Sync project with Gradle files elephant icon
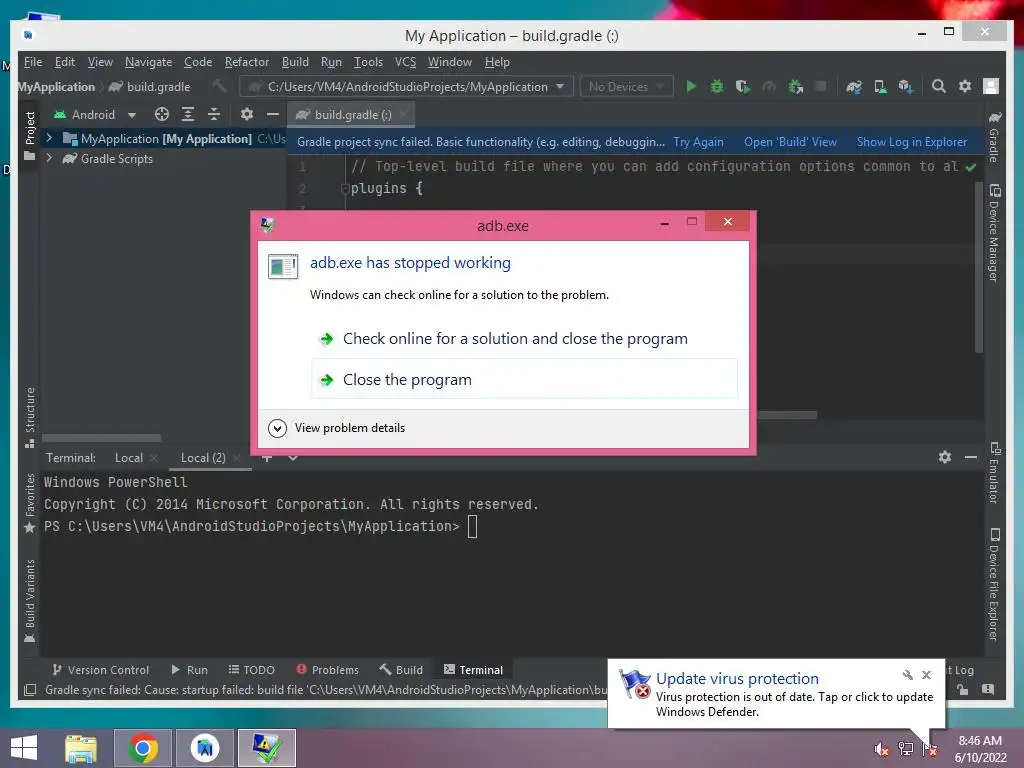The width and height of the screenshot is (1024, 768). [854, 86]
